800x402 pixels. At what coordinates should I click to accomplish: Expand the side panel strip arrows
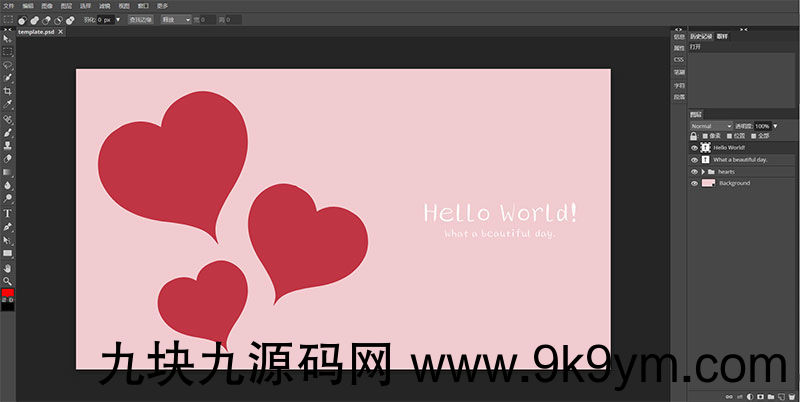click(678, 30)
